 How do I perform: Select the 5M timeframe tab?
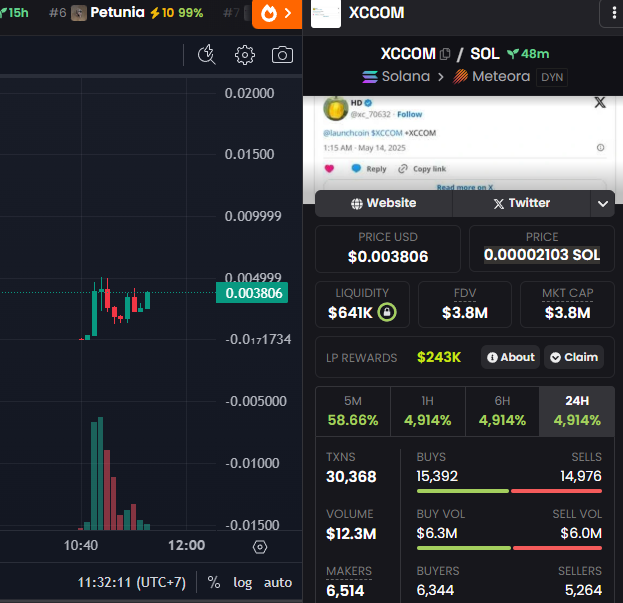tap(353, 411)
